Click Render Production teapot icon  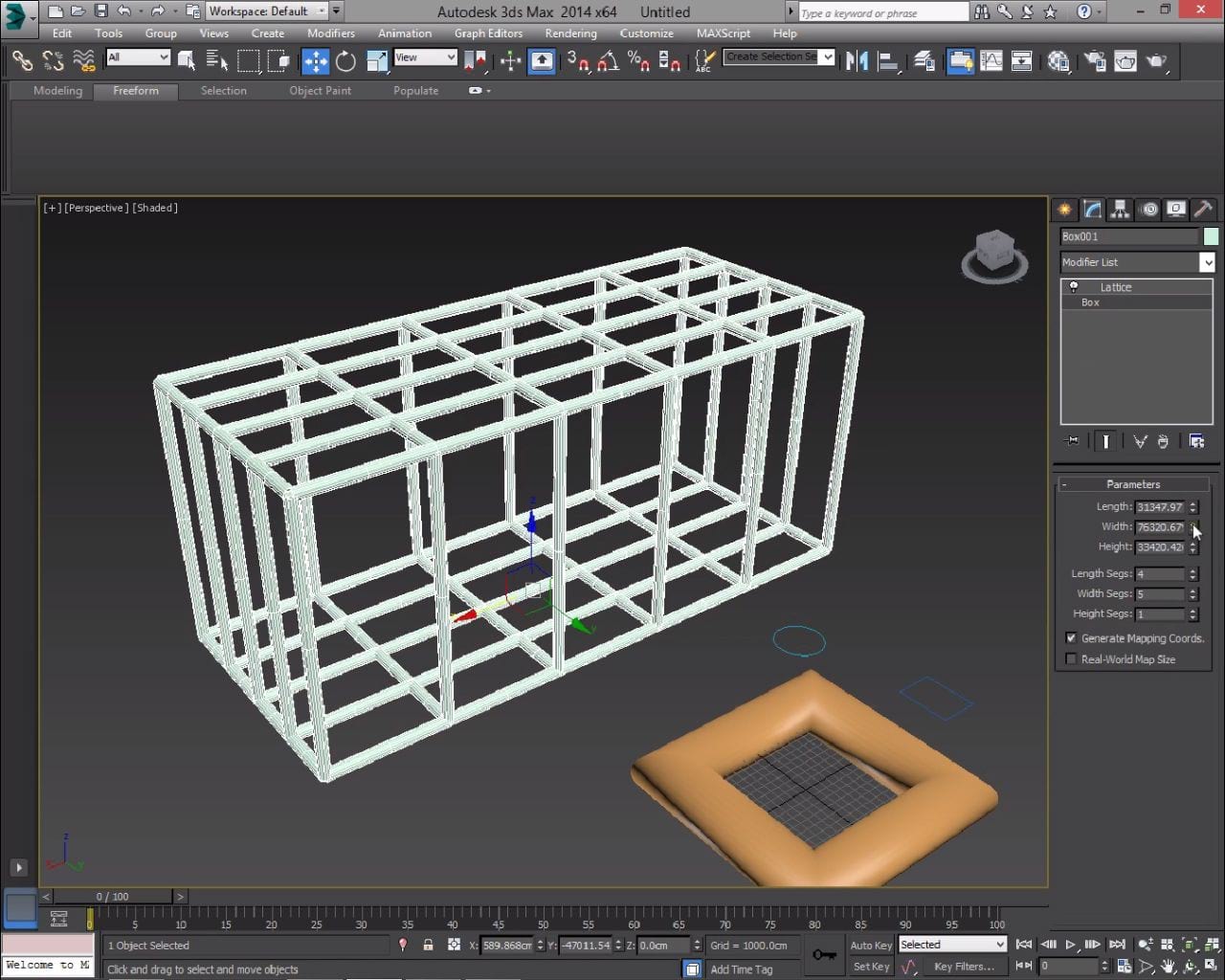(1157, 61)
